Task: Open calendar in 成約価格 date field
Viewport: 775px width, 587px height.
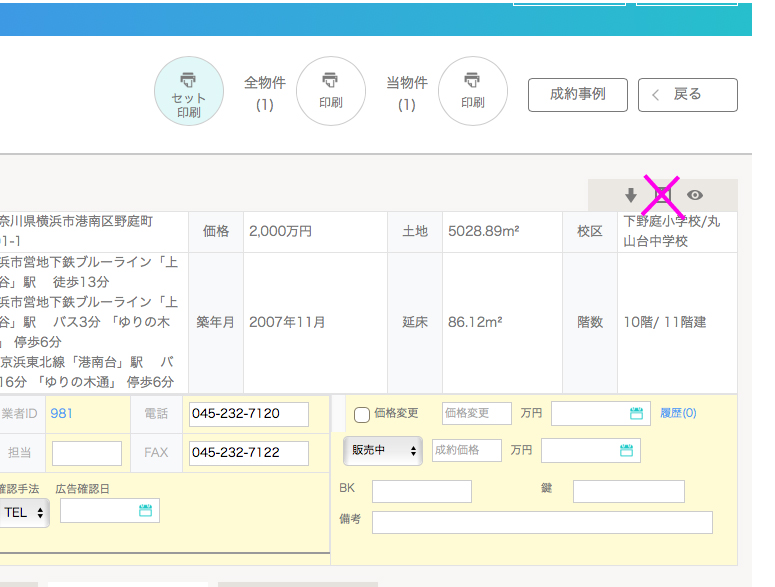Action: [x=626, y=451]
